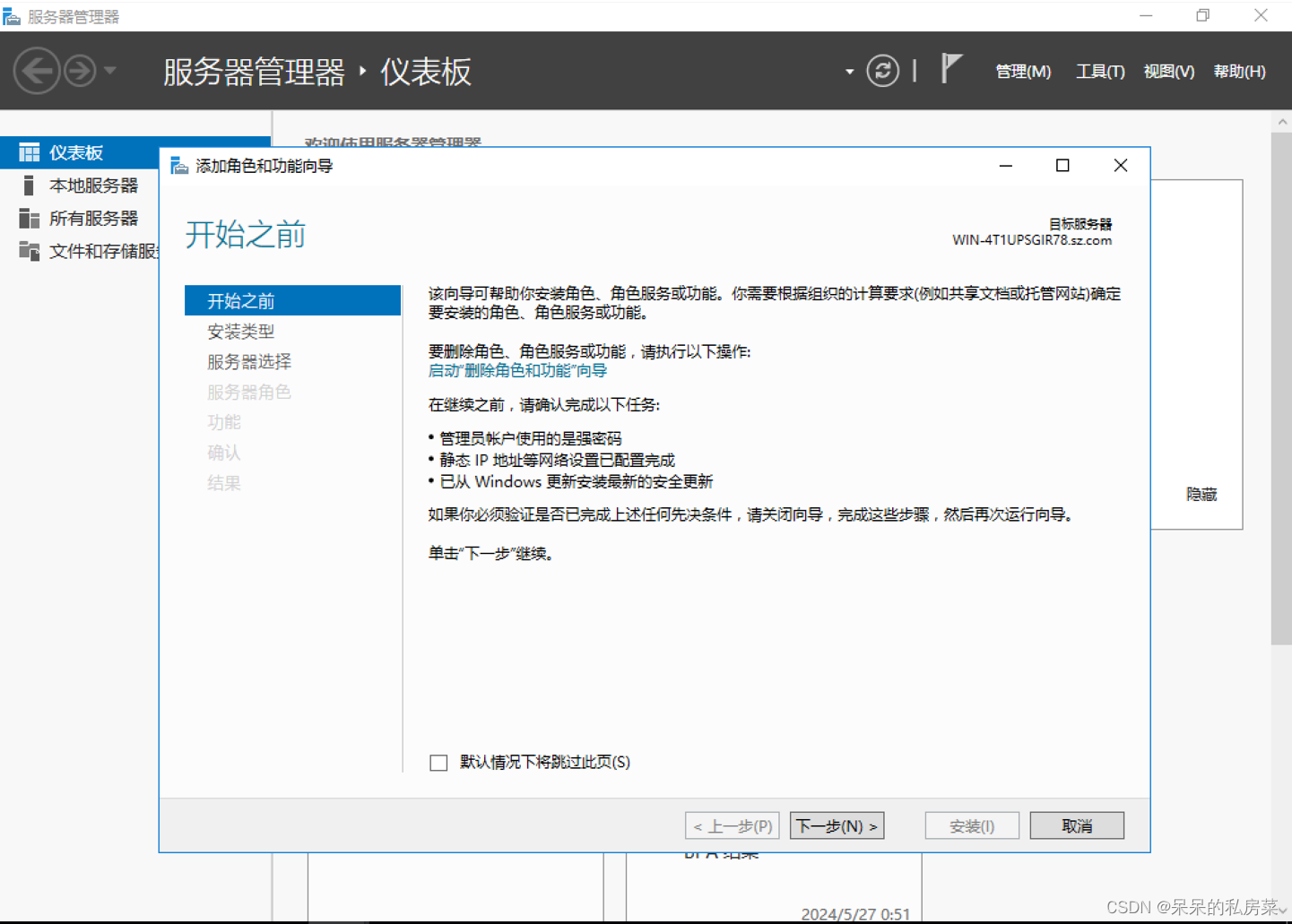This screenshot has height=924, width=1292.
Task: Minimize the 添加角色和功能向导 window
Action: tap(1006, 166)
